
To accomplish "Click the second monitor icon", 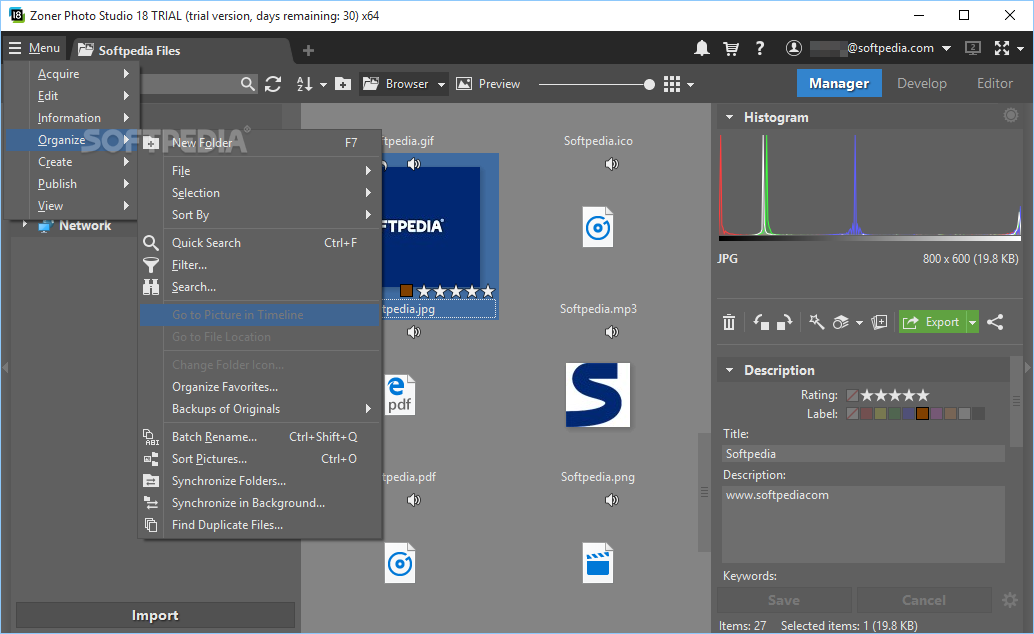I will [973, 48].
